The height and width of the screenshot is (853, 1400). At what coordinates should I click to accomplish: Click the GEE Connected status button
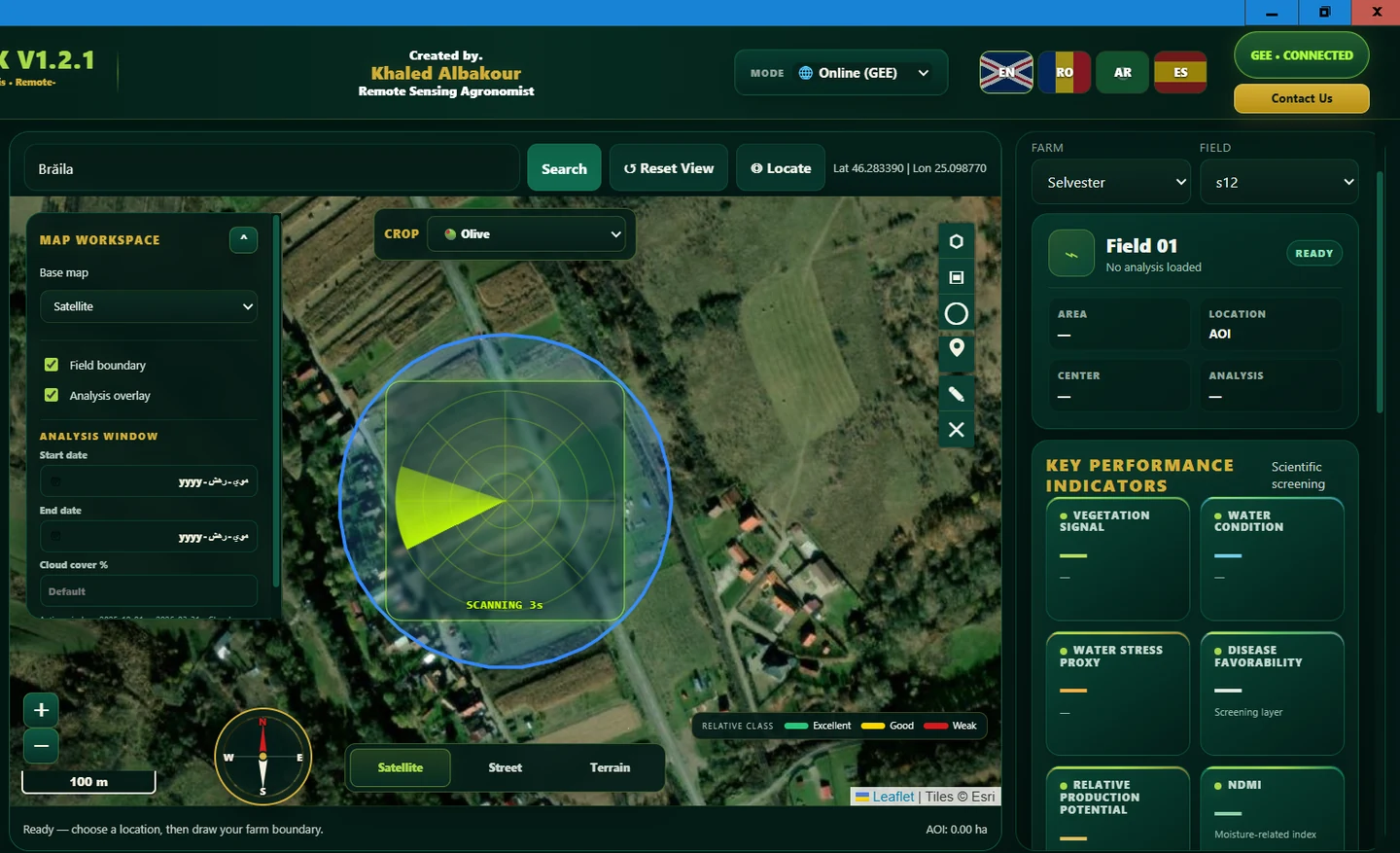click(x=1302, y=55)
